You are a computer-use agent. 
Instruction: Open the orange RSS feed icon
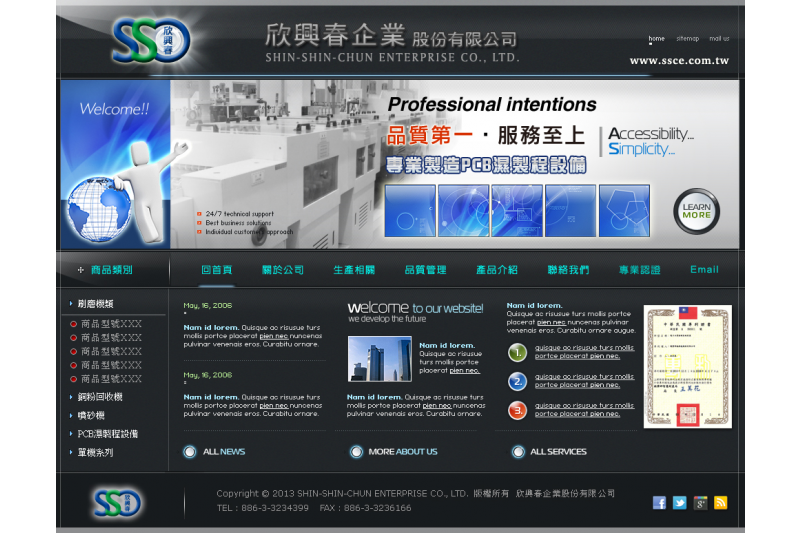coord(720,503)
